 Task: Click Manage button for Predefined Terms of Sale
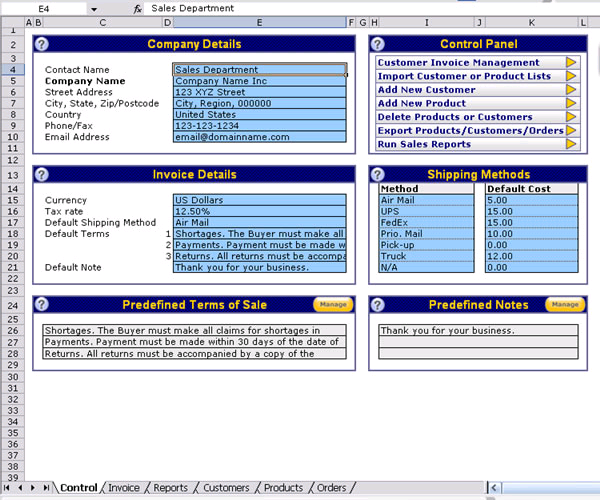point(332,304)
